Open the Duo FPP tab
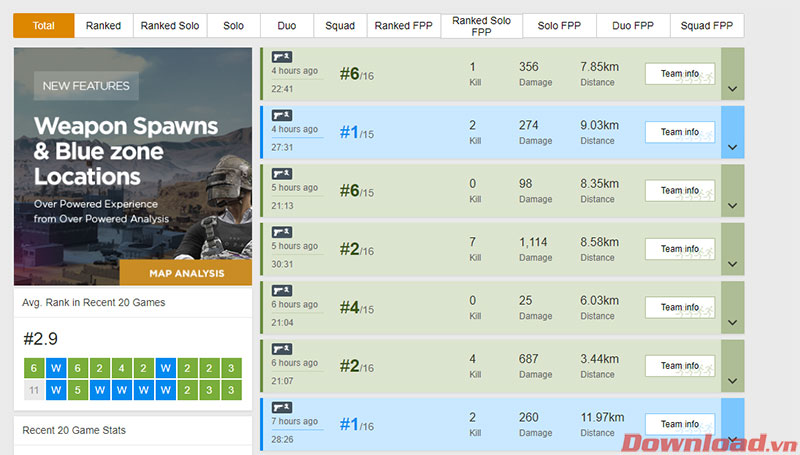The height and width of the screenshot is (455, 800). click(x=632, y=26)
